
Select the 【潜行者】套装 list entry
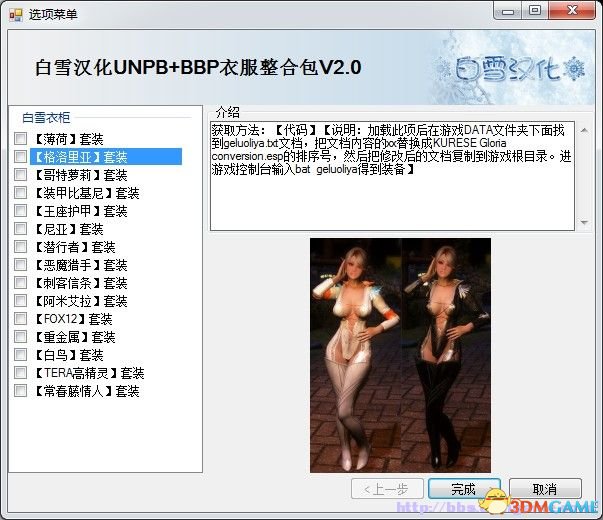75,247
